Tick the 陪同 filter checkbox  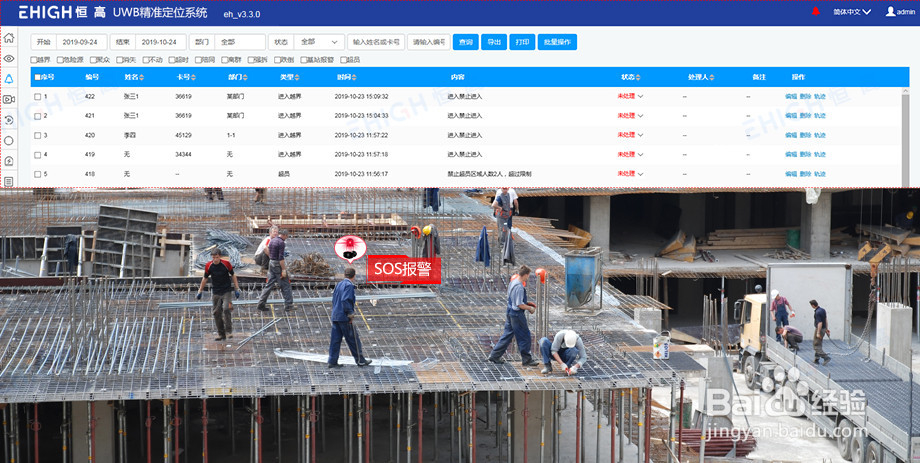coord(198,60)
